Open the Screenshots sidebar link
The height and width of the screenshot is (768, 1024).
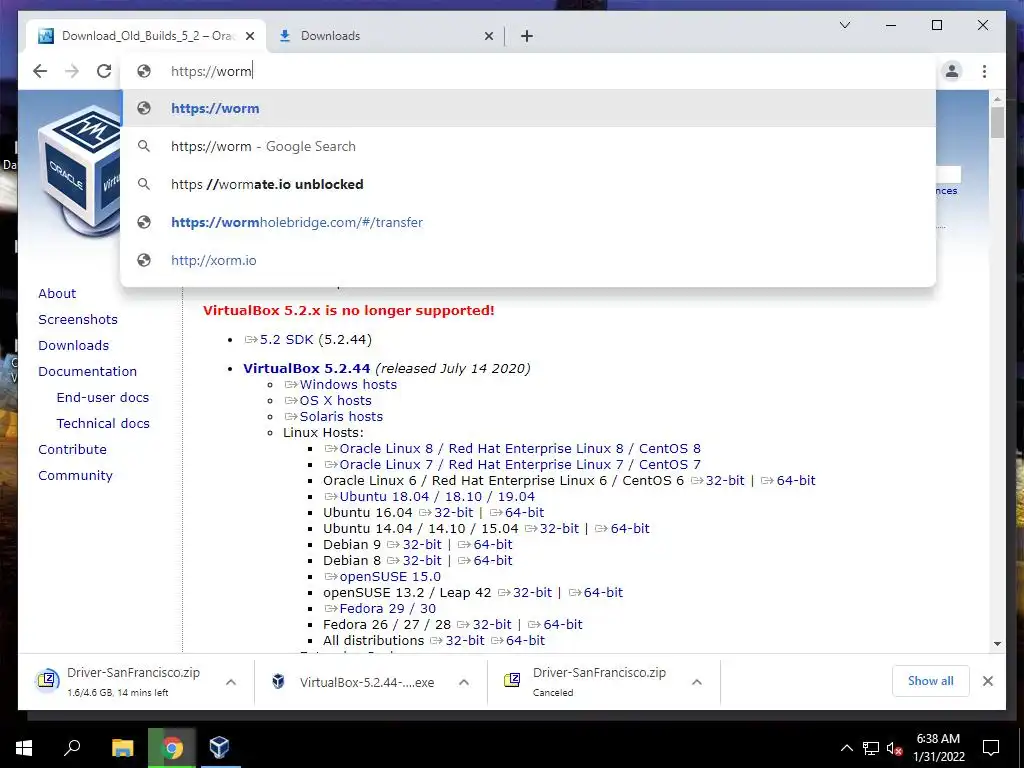(x=78, y=319)
